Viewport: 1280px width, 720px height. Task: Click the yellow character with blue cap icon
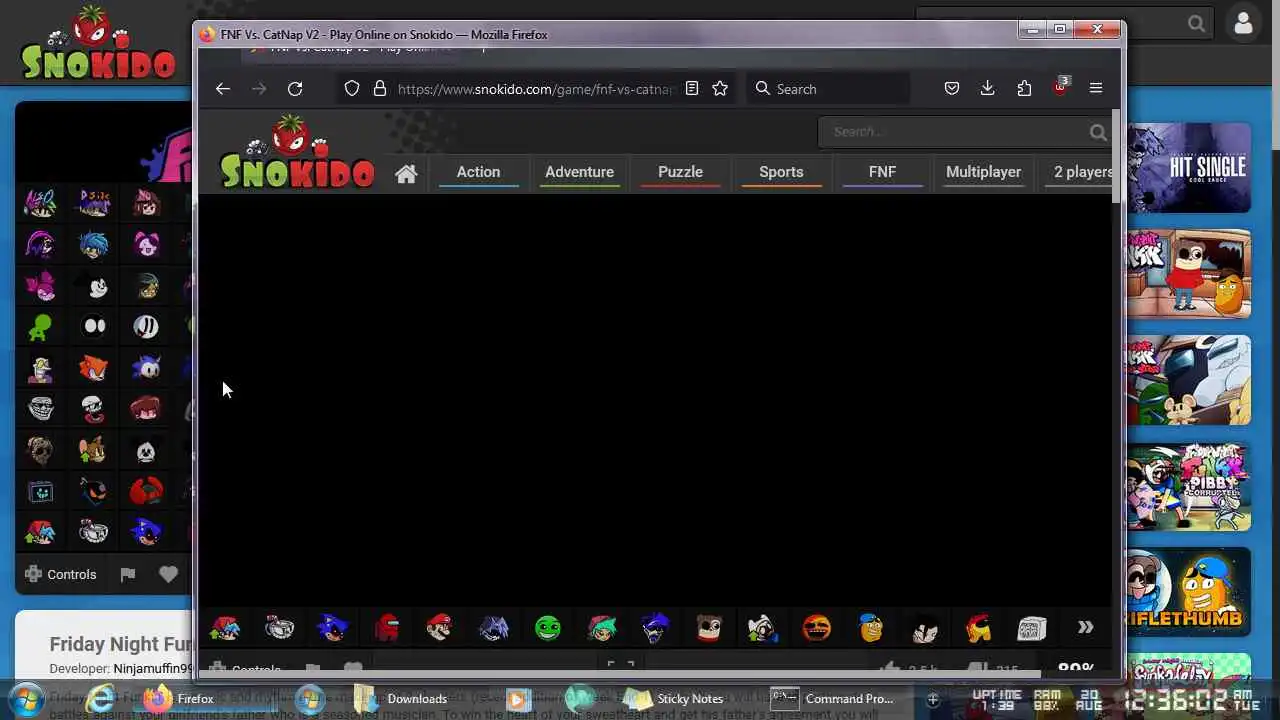tap(871, 628)
